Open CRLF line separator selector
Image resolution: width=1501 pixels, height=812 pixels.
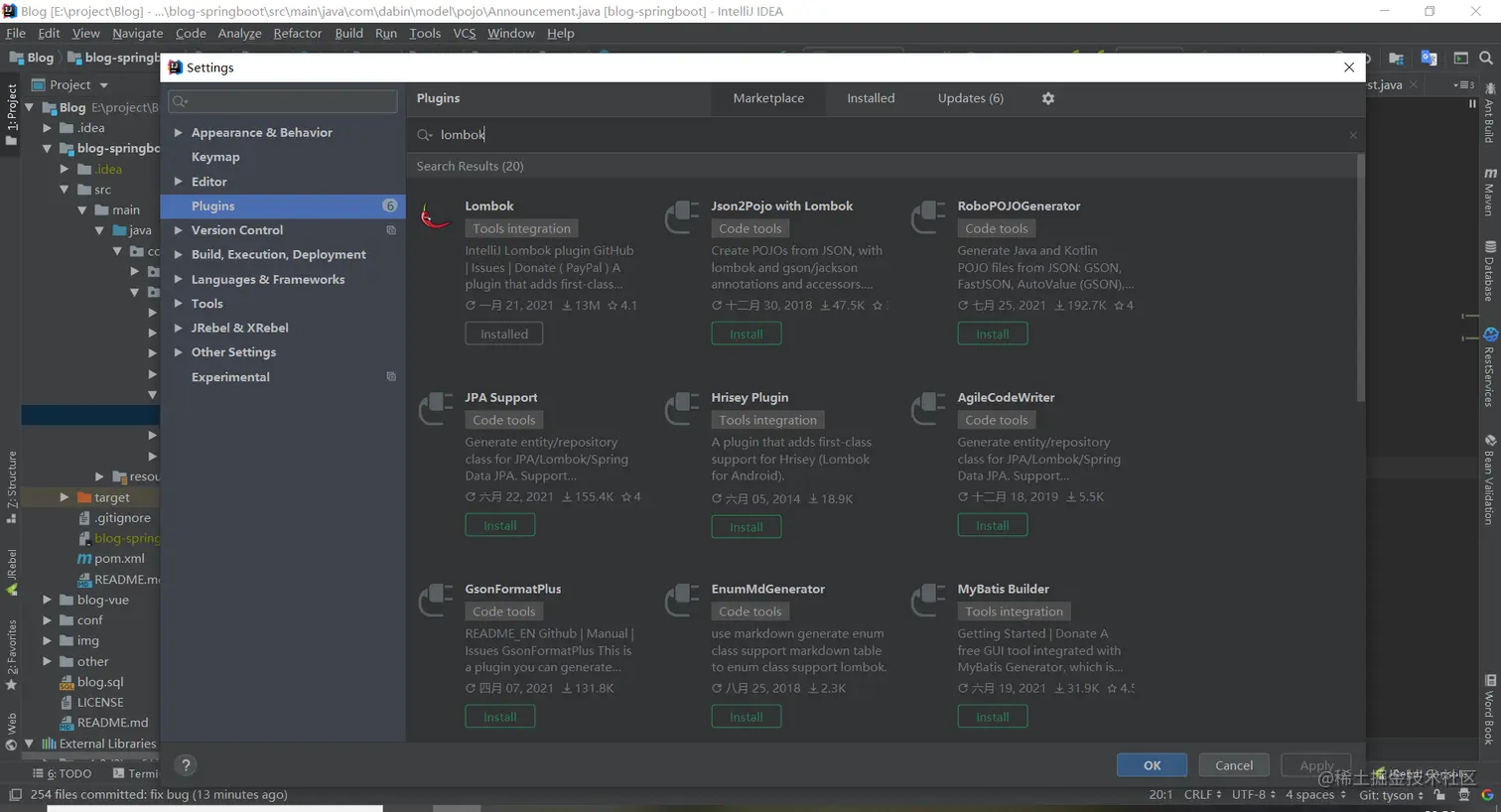tap(1202, 795)
